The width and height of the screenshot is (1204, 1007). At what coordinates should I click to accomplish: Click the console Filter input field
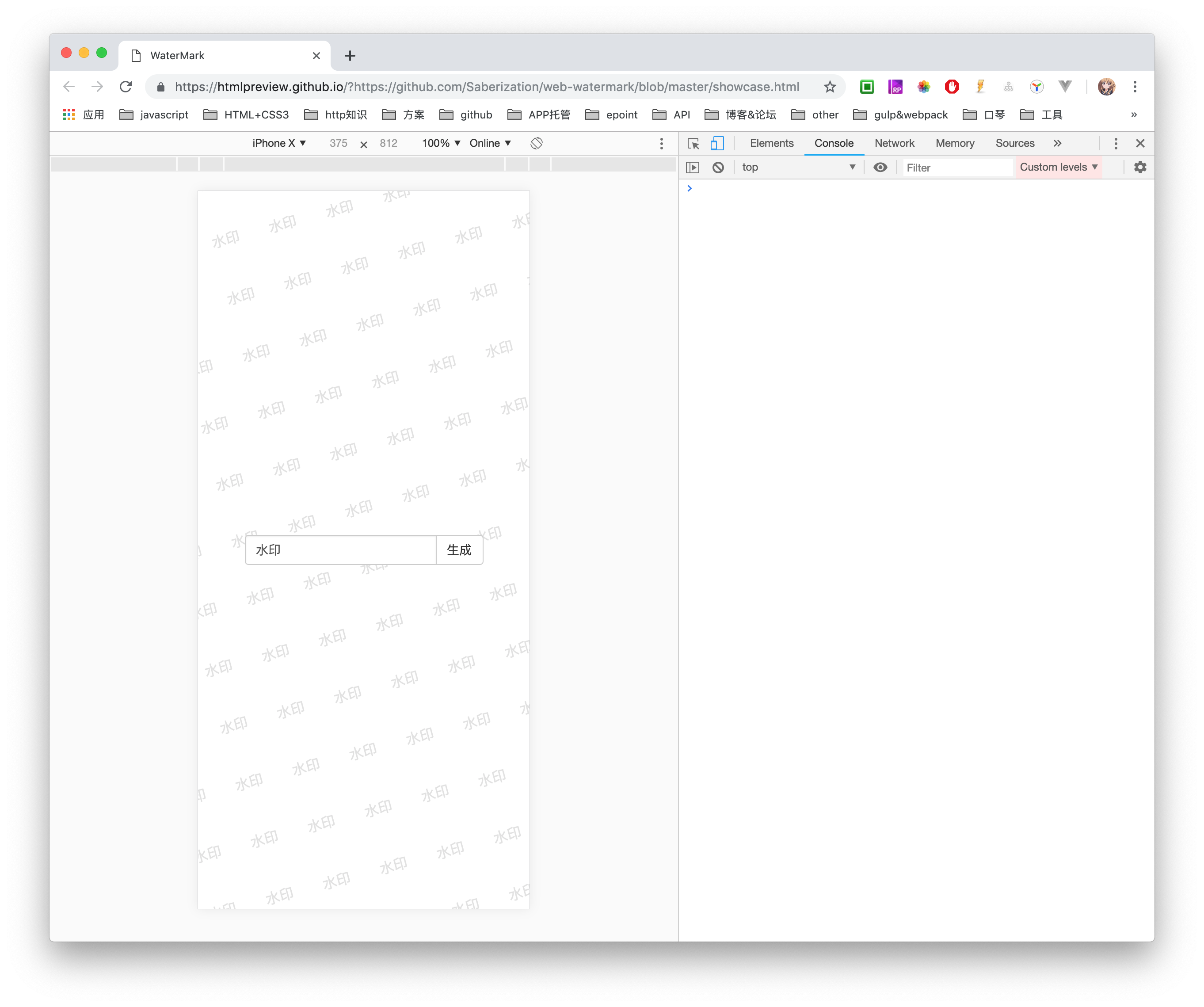coord(956,168)
